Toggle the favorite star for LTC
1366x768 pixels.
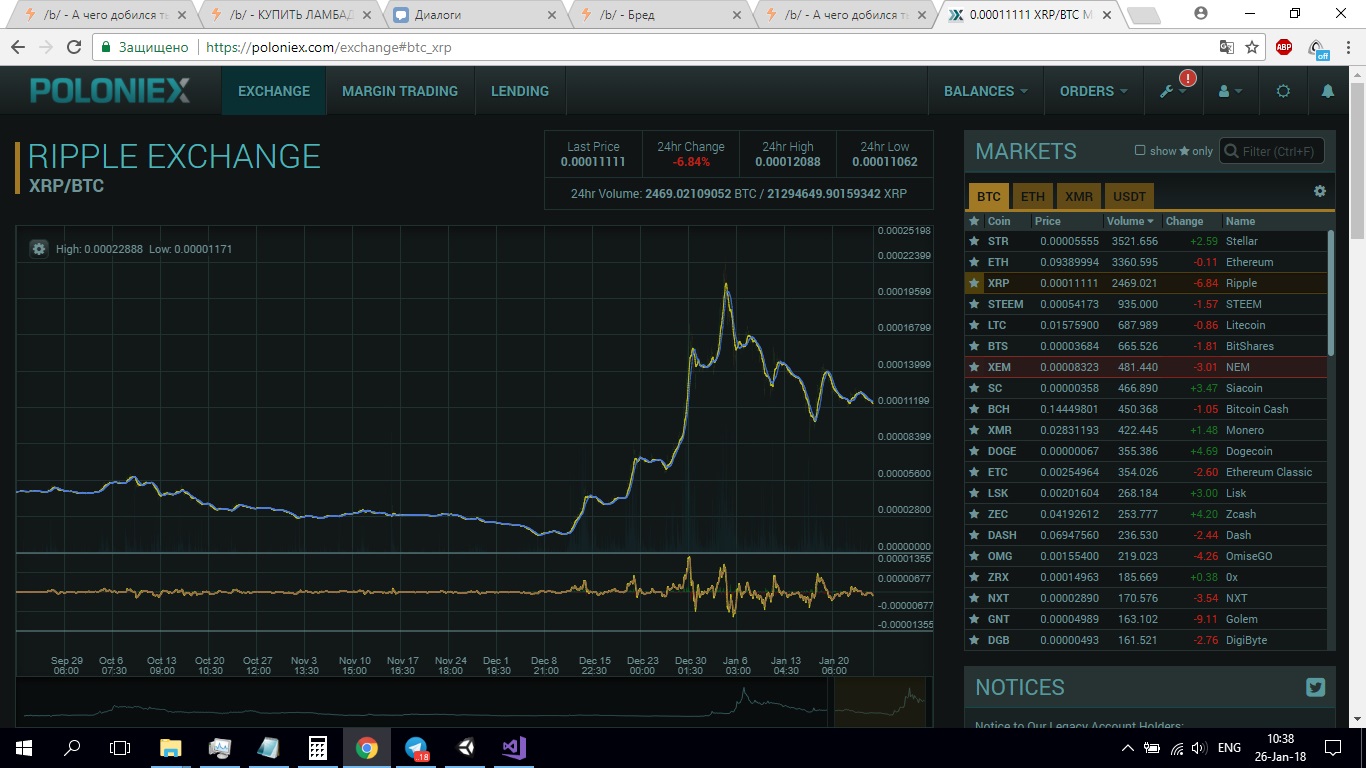tap(974, 325)
